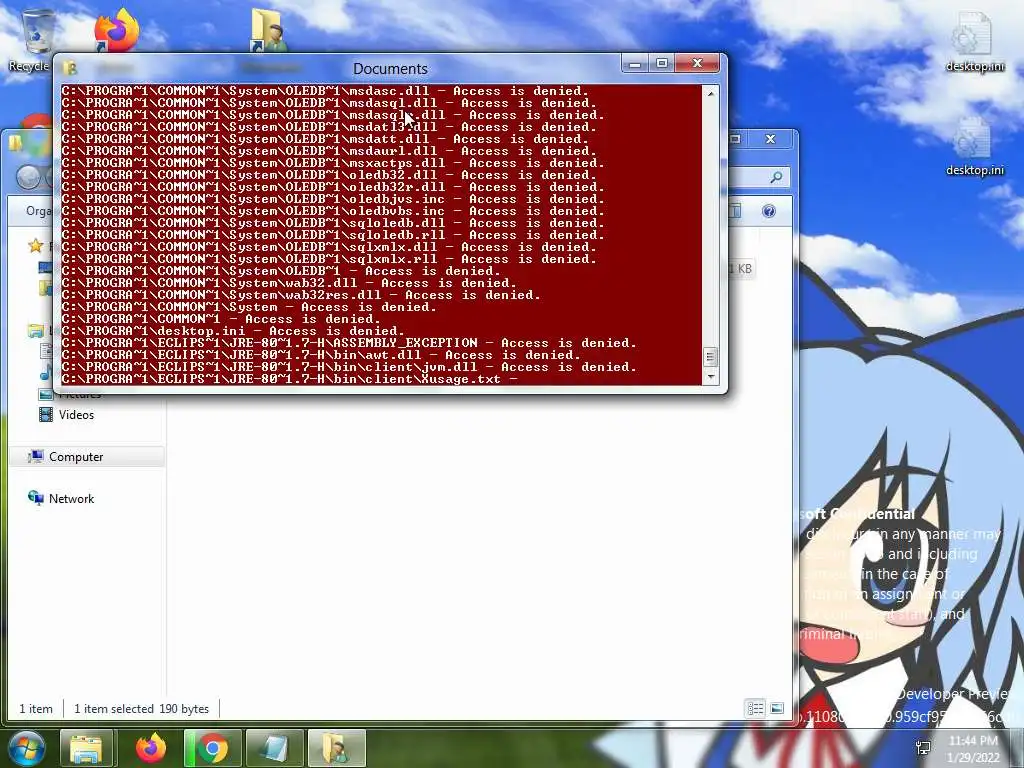Click the wab32.dll access denied line
Viewport: 1024px width, 768px height.
tap(289, 283)
